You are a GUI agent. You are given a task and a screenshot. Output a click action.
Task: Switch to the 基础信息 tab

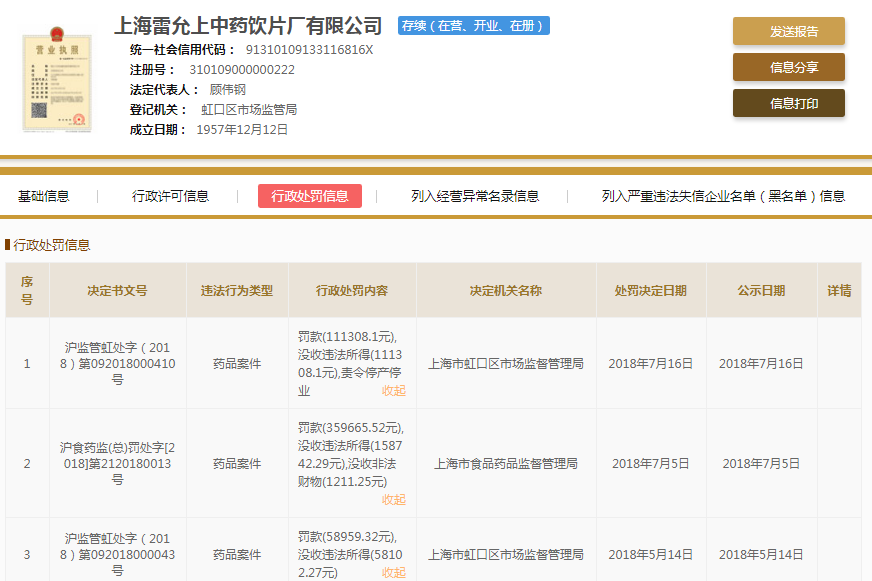coord(43,196)
